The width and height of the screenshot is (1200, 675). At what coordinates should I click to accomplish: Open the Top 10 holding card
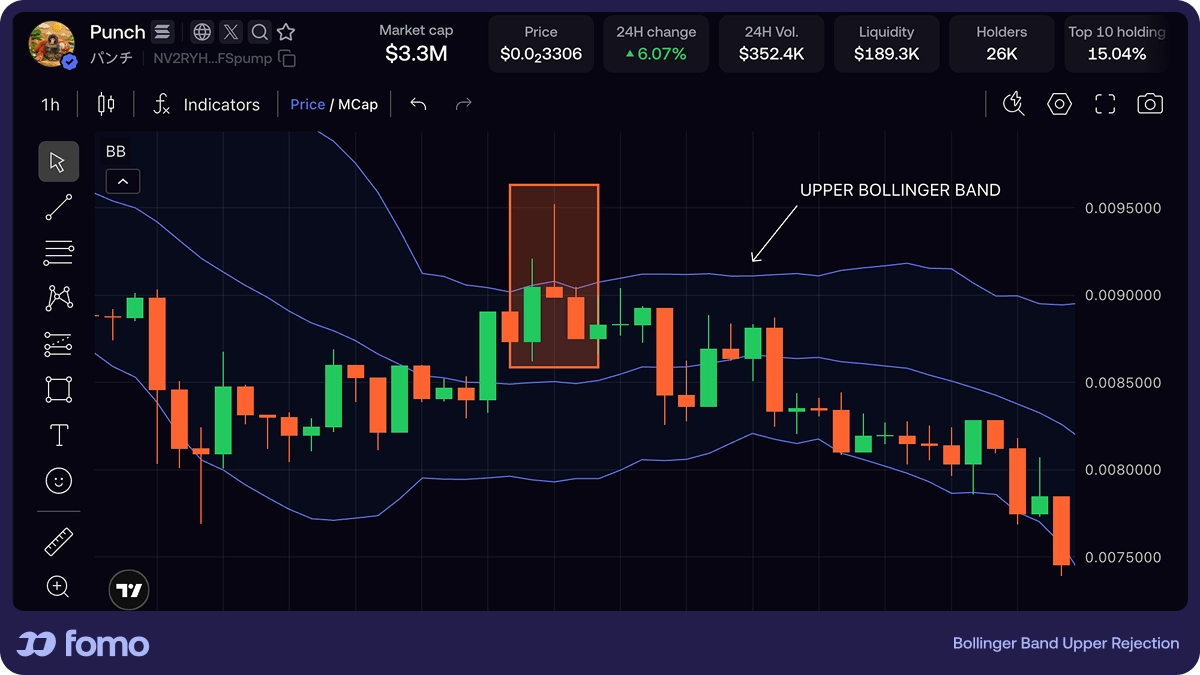click(x=1116, y=44)
